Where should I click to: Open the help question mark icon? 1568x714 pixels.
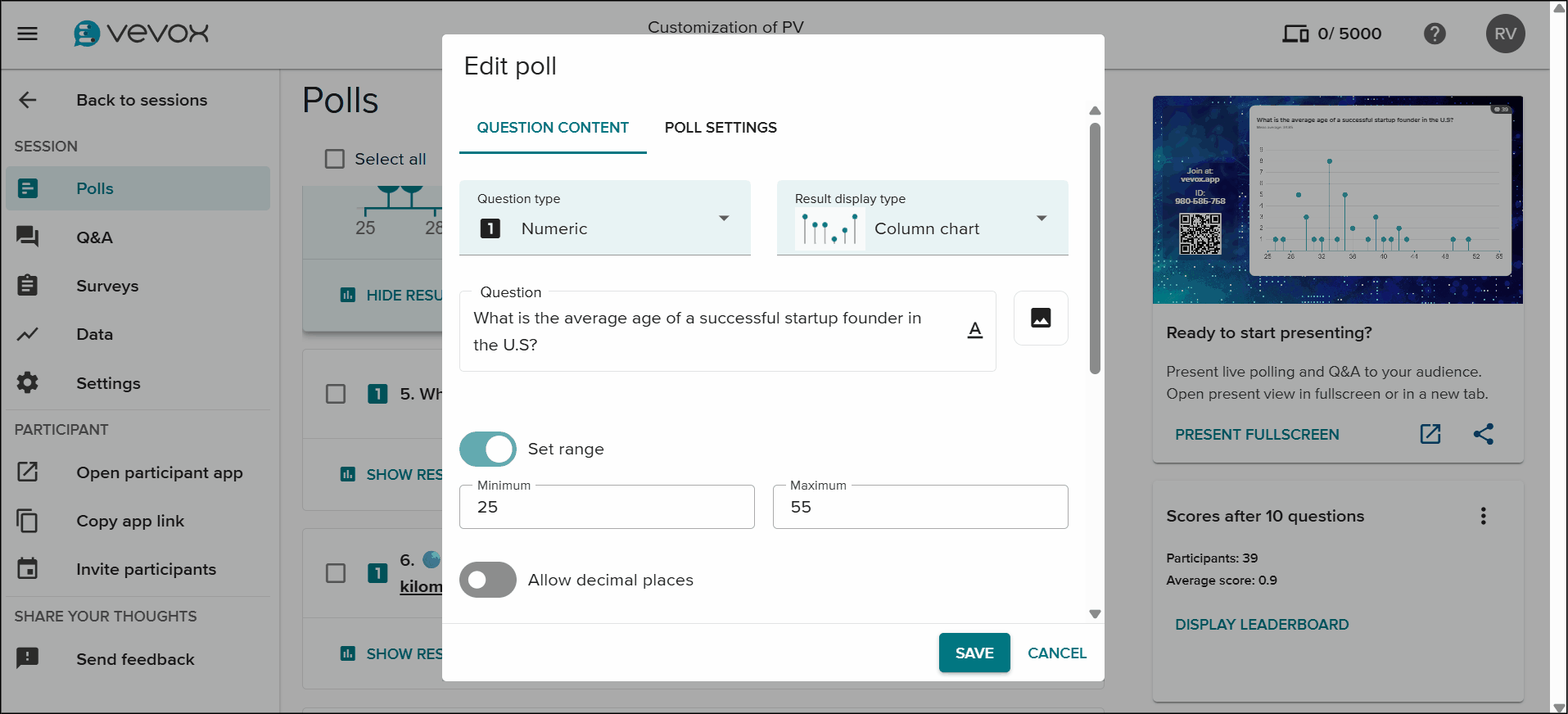click(1435, 34)
